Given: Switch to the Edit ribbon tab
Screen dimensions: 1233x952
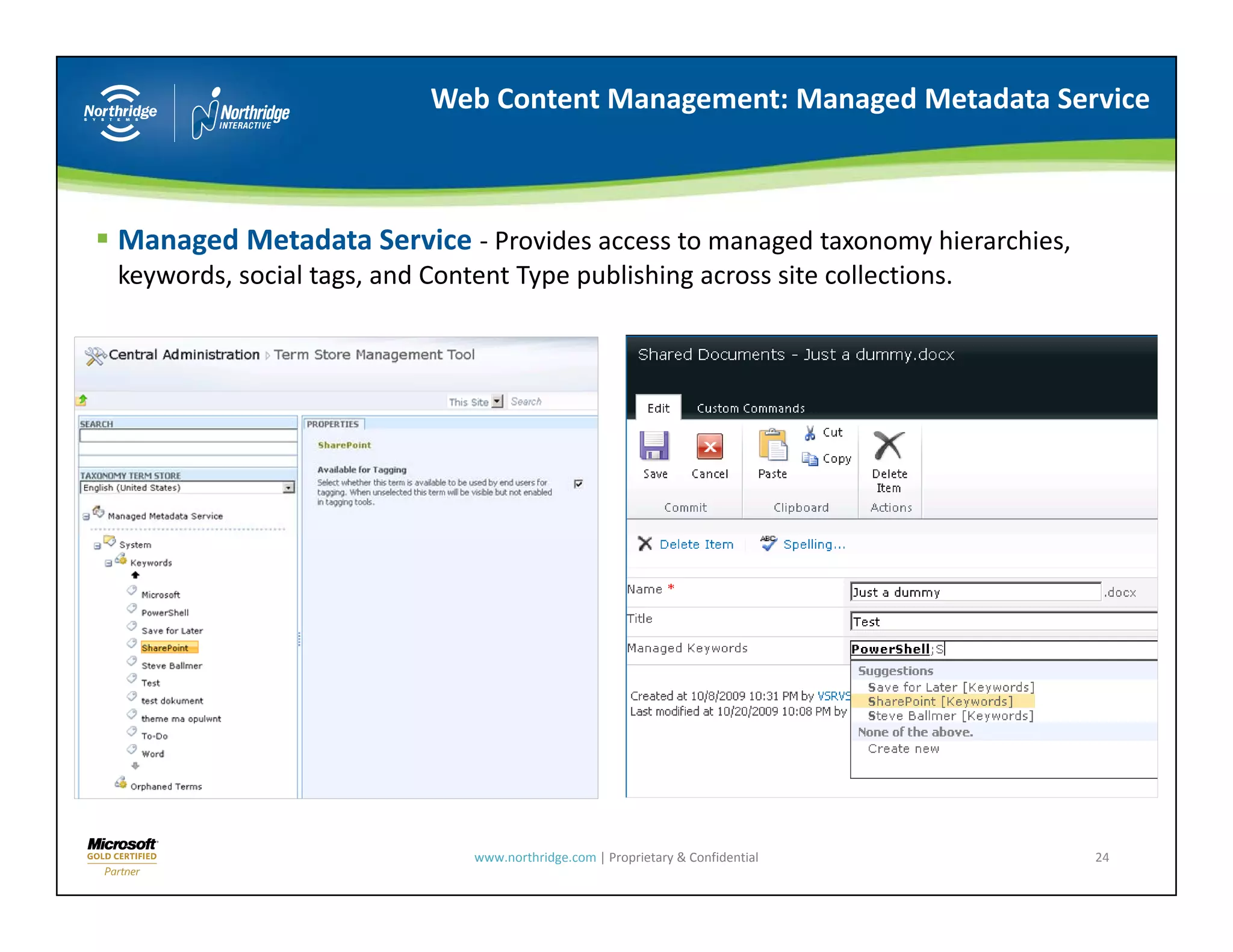Looking at the screenshot, I should tap(658, 408).
